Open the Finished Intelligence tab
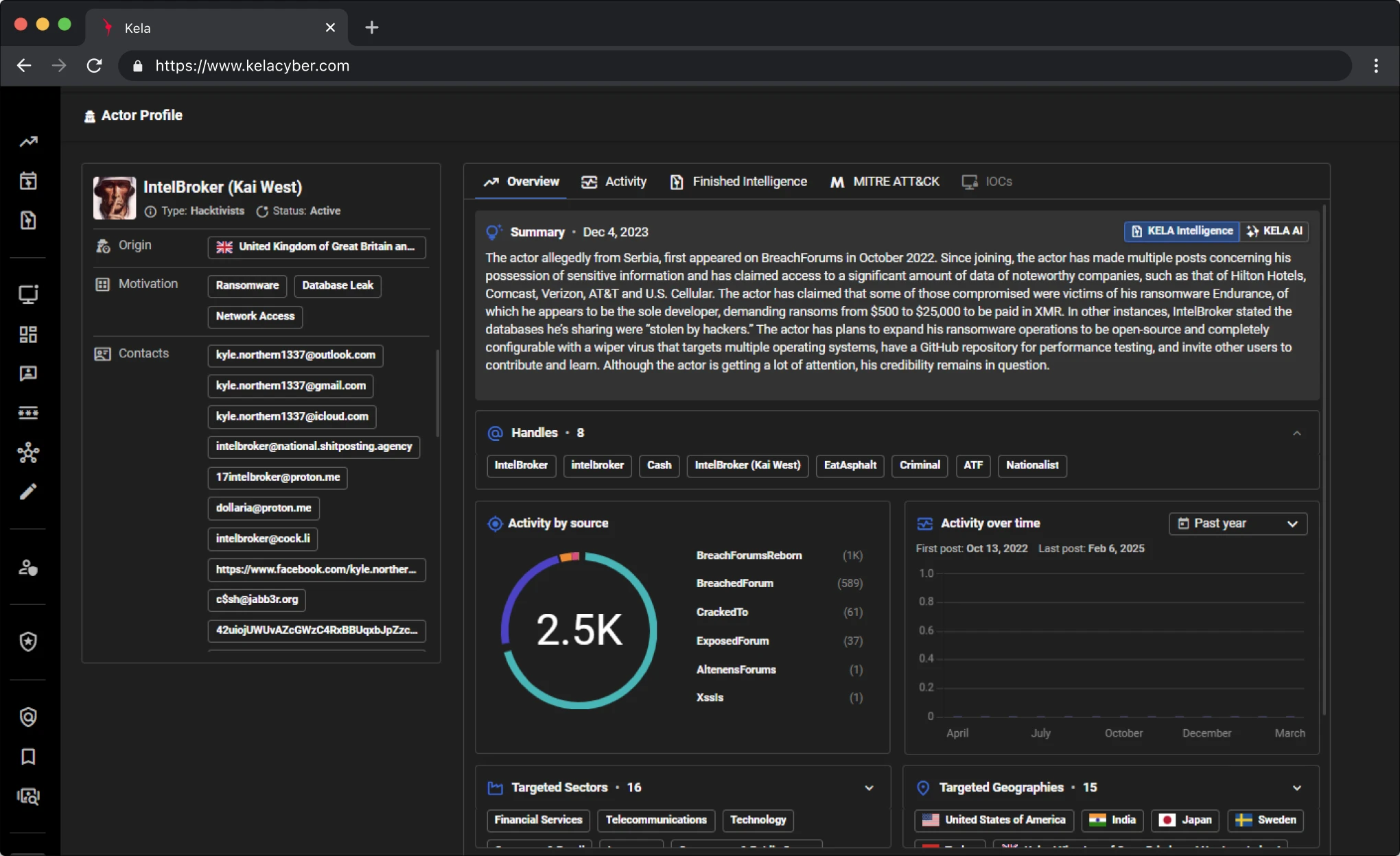The height and width of the screenshot is (856, 1400). click(x=738, y=182)
